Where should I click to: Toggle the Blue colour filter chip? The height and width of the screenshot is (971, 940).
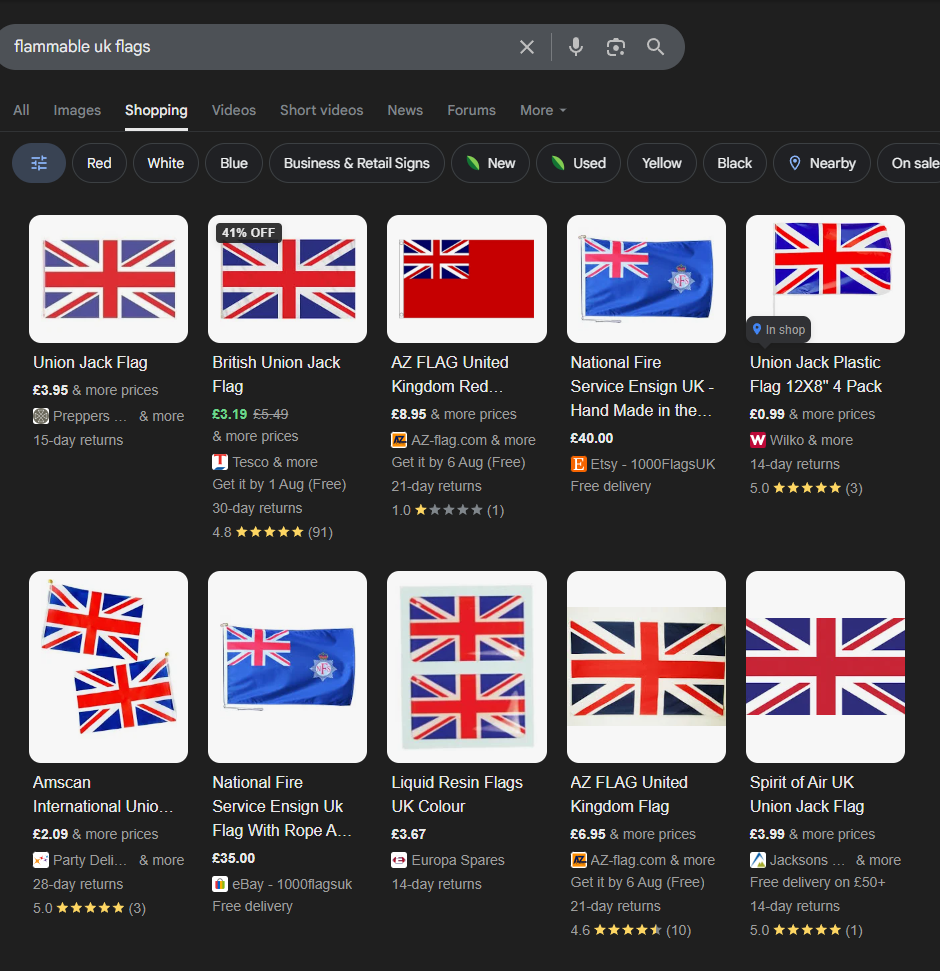[x=233, y=163]
